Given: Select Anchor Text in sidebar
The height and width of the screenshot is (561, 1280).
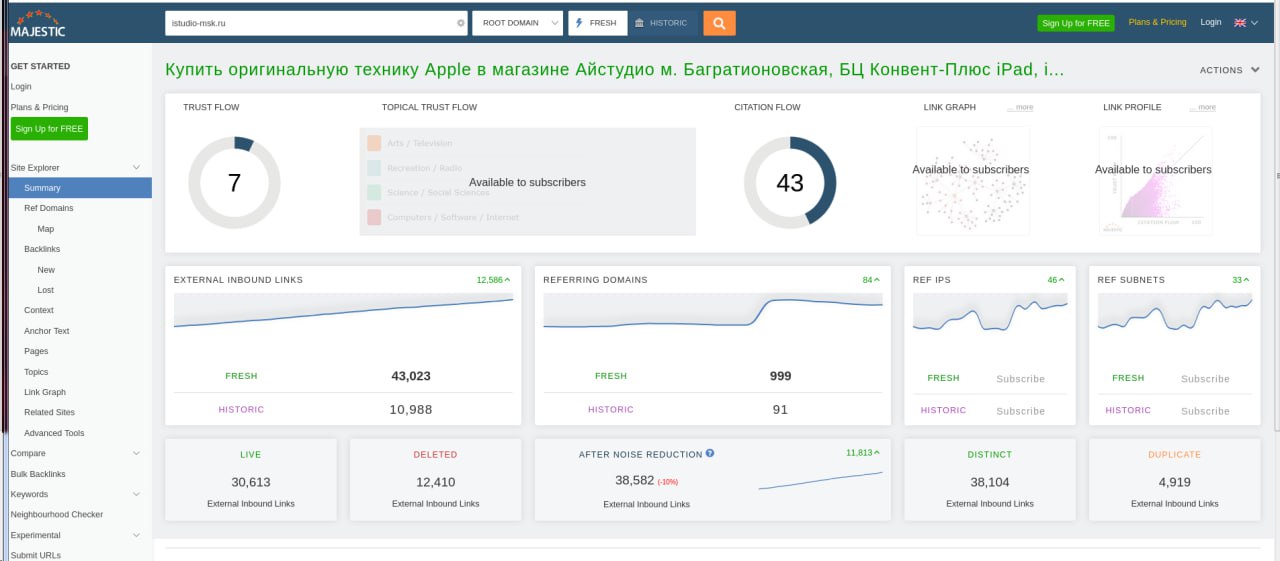Looking at the screenshot, I should [47, 331].
